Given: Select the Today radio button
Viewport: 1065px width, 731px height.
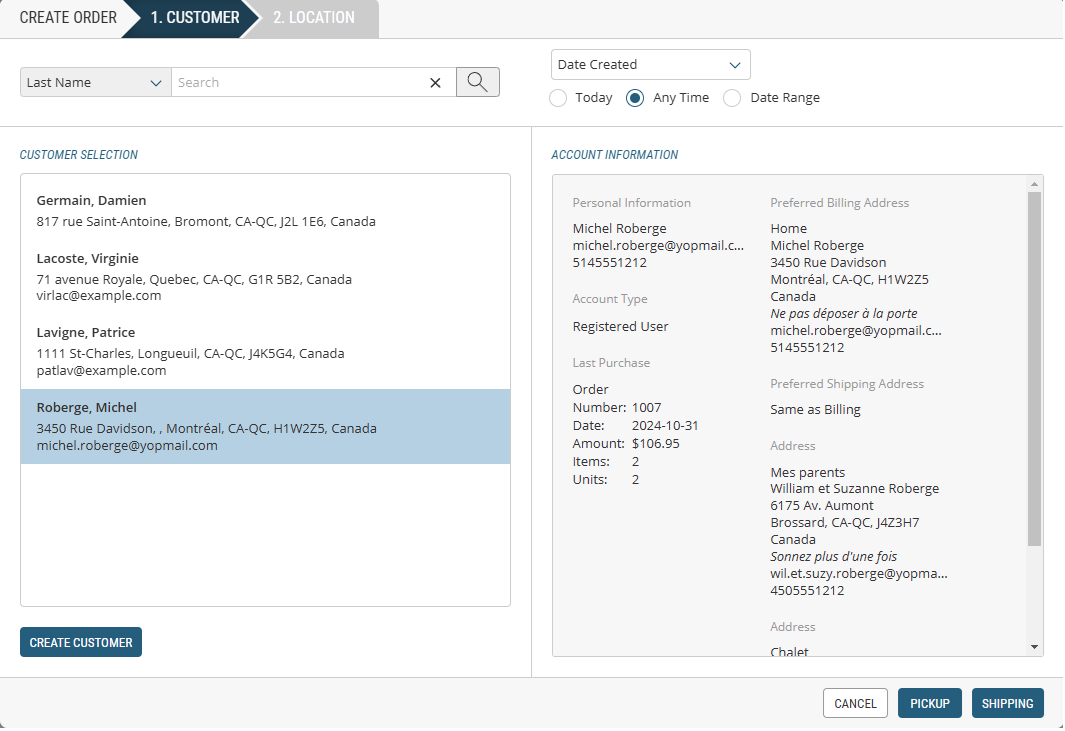Looking at the screenshot, I should [x=558, y=98].
